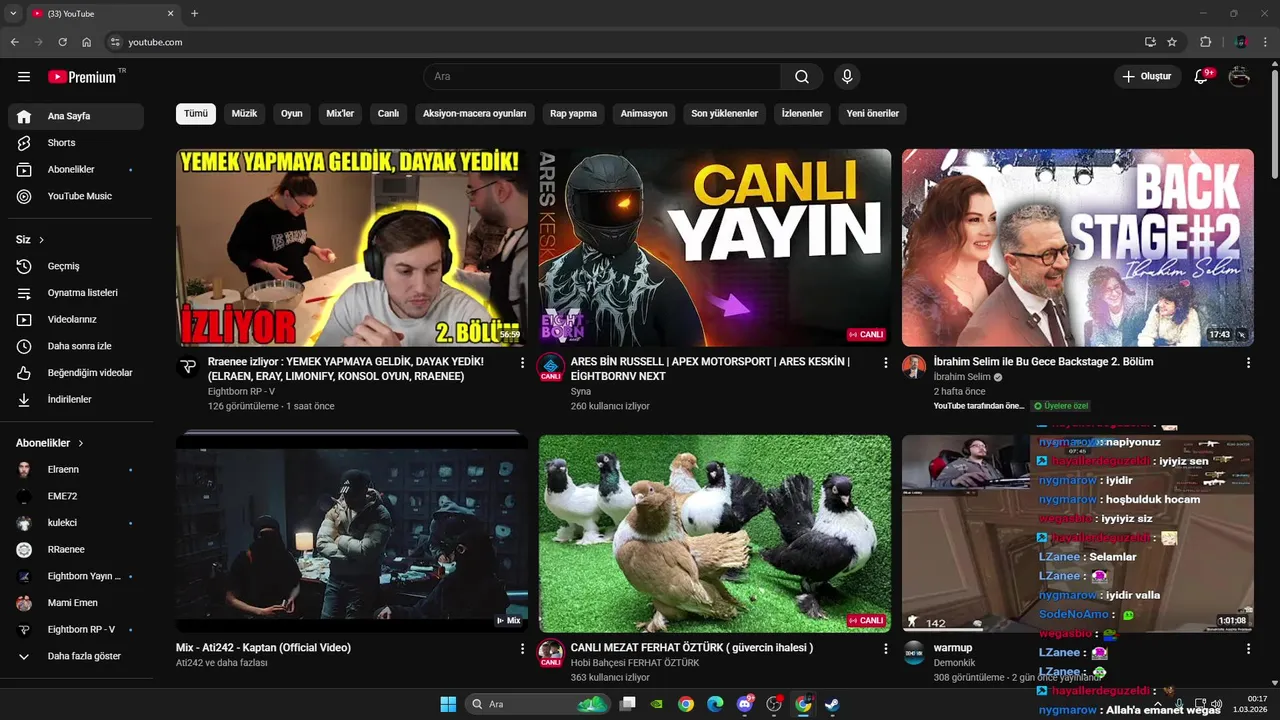Play the pigeon auction live thumbnail
The image size is (1280, 720).
tap(715, 533)
